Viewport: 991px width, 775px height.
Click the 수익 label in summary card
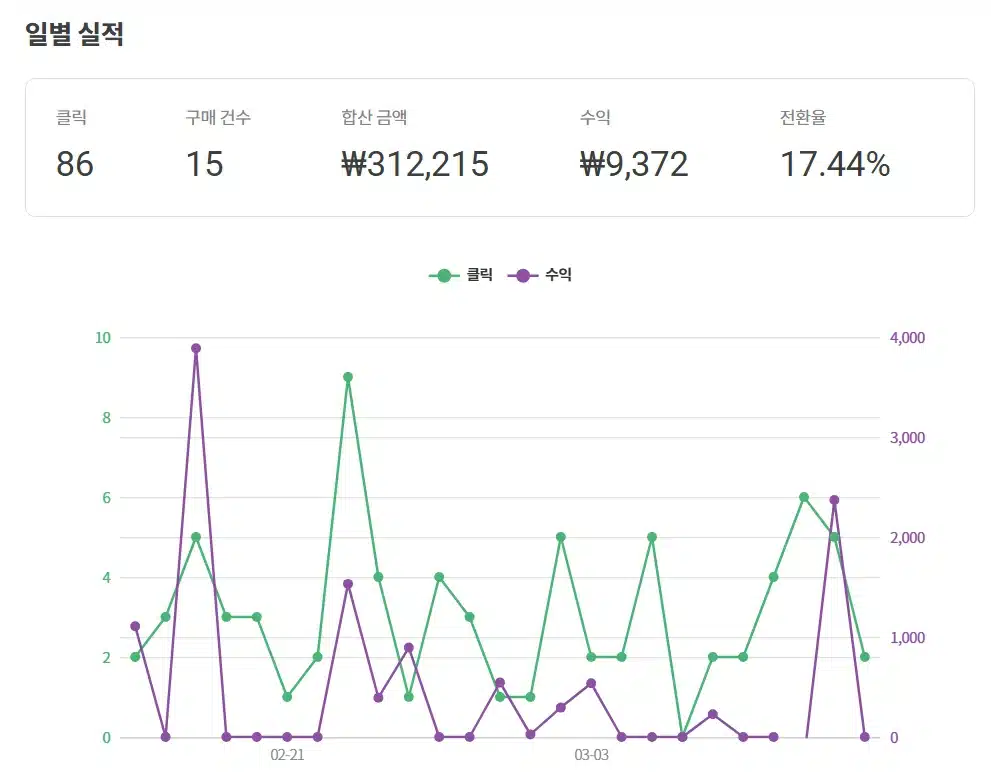[x=595, y=117]
